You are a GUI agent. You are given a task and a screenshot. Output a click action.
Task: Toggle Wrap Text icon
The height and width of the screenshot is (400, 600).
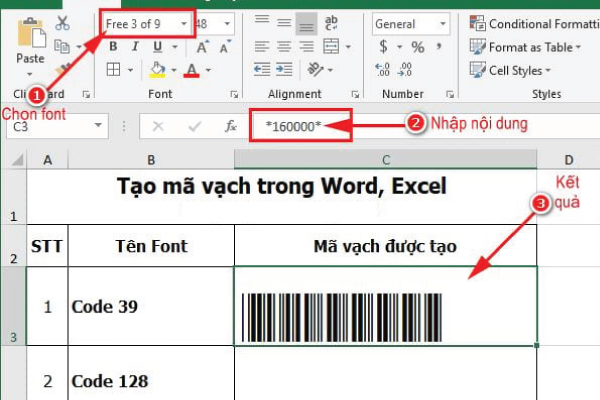(331, 23)
